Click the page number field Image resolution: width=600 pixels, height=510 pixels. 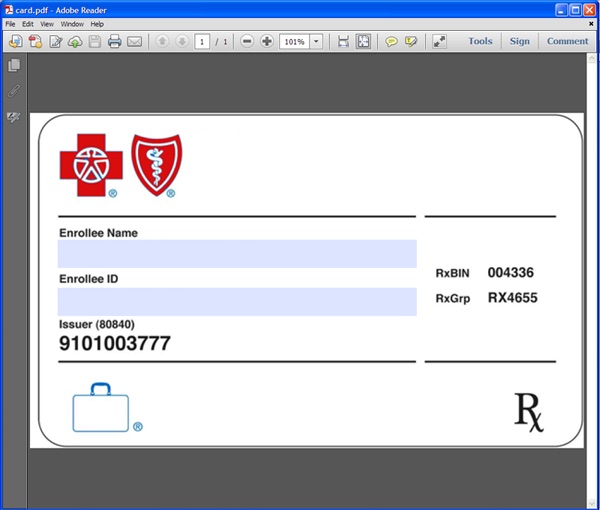click(x=202, y=41)
